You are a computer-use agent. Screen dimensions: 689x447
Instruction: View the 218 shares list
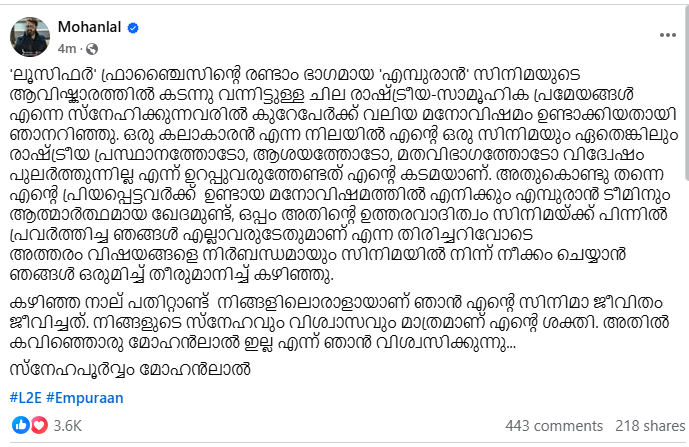pos(650,426)
